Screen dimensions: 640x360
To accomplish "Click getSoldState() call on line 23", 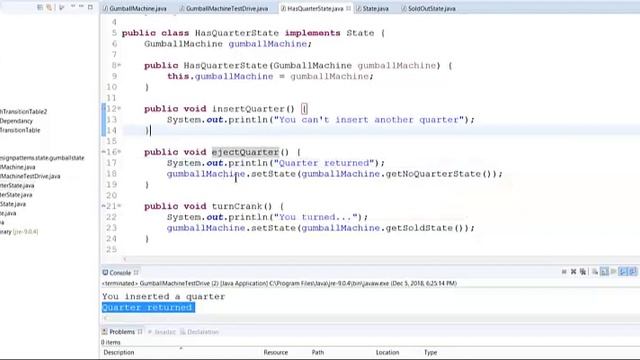I will click(424, 228).
